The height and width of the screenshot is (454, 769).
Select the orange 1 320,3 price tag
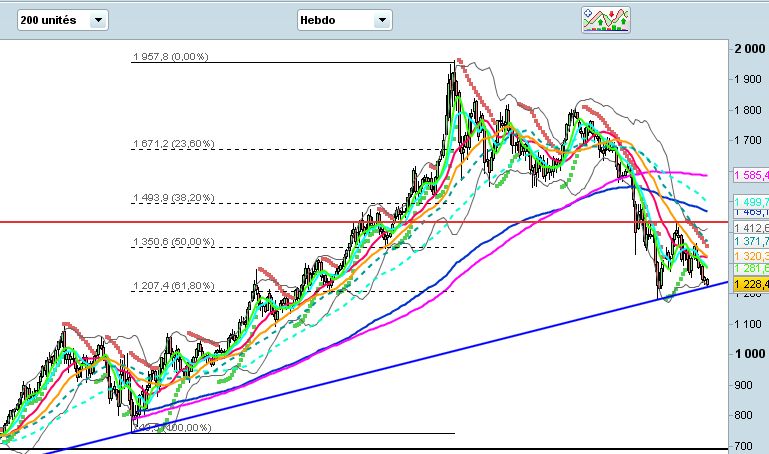point(750,256)
